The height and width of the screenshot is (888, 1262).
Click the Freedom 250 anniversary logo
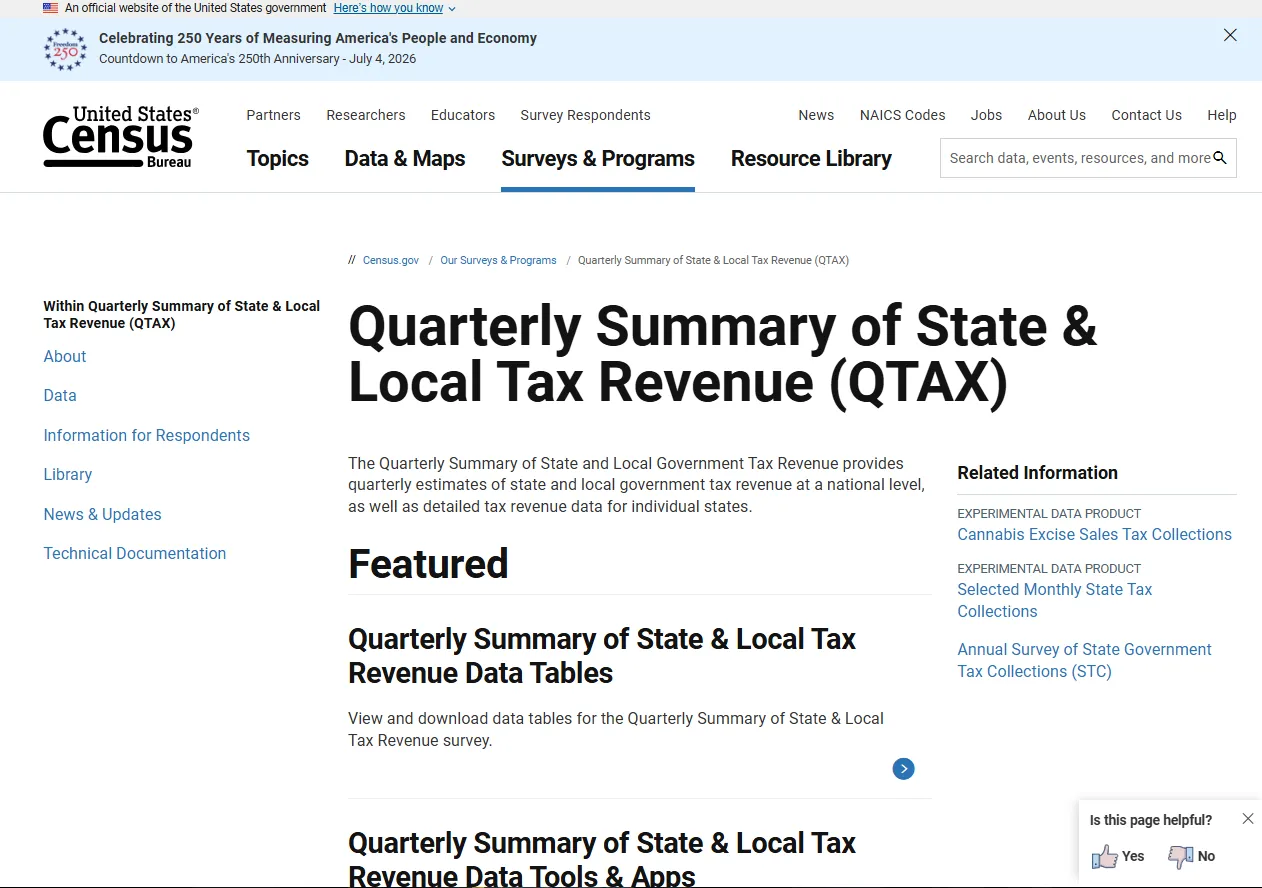coord(66,49)
